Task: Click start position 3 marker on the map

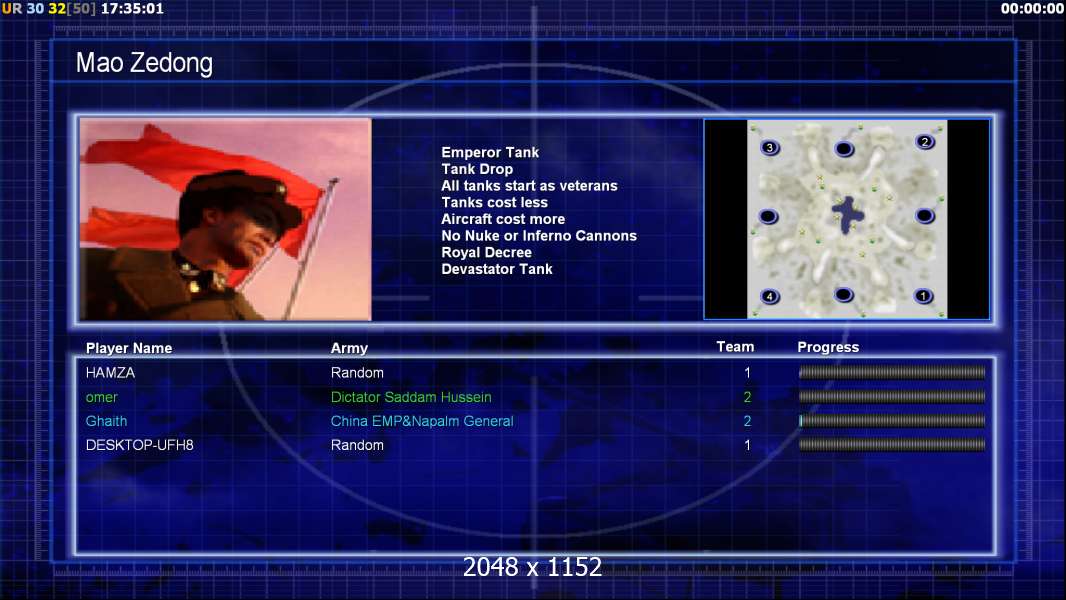Action: (770, 147)
